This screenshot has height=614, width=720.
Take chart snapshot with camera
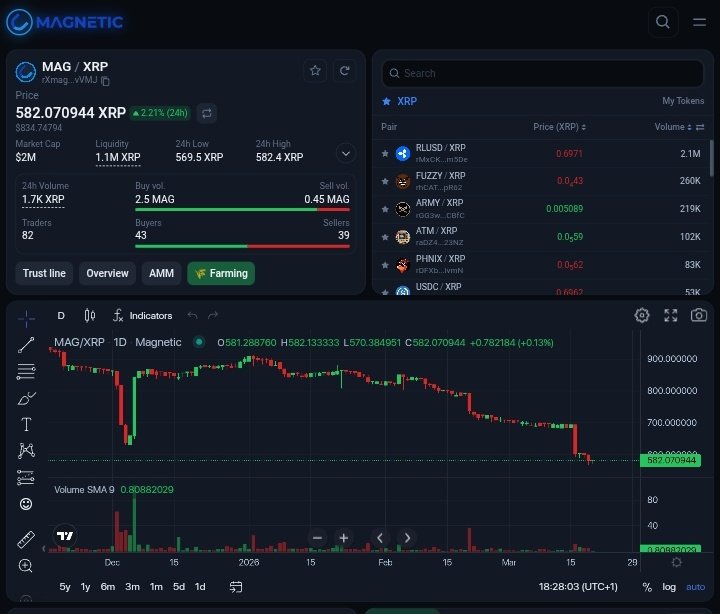click(x=699, y=315)
